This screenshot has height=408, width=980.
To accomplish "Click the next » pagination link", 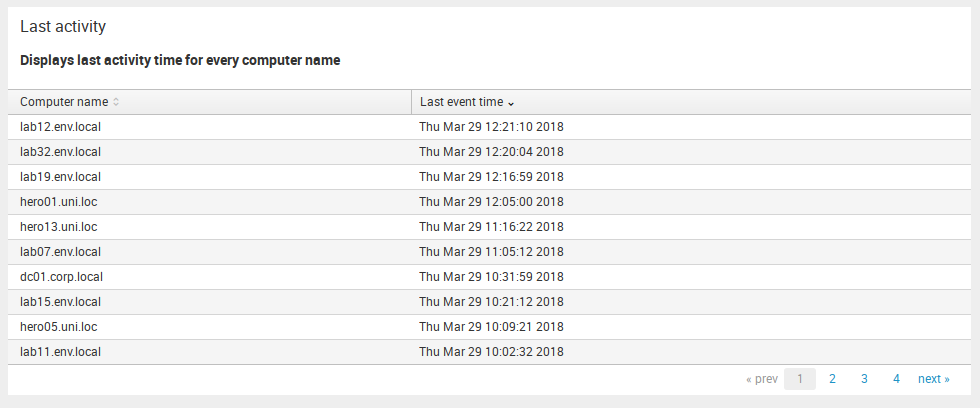I will pos(934,379).
